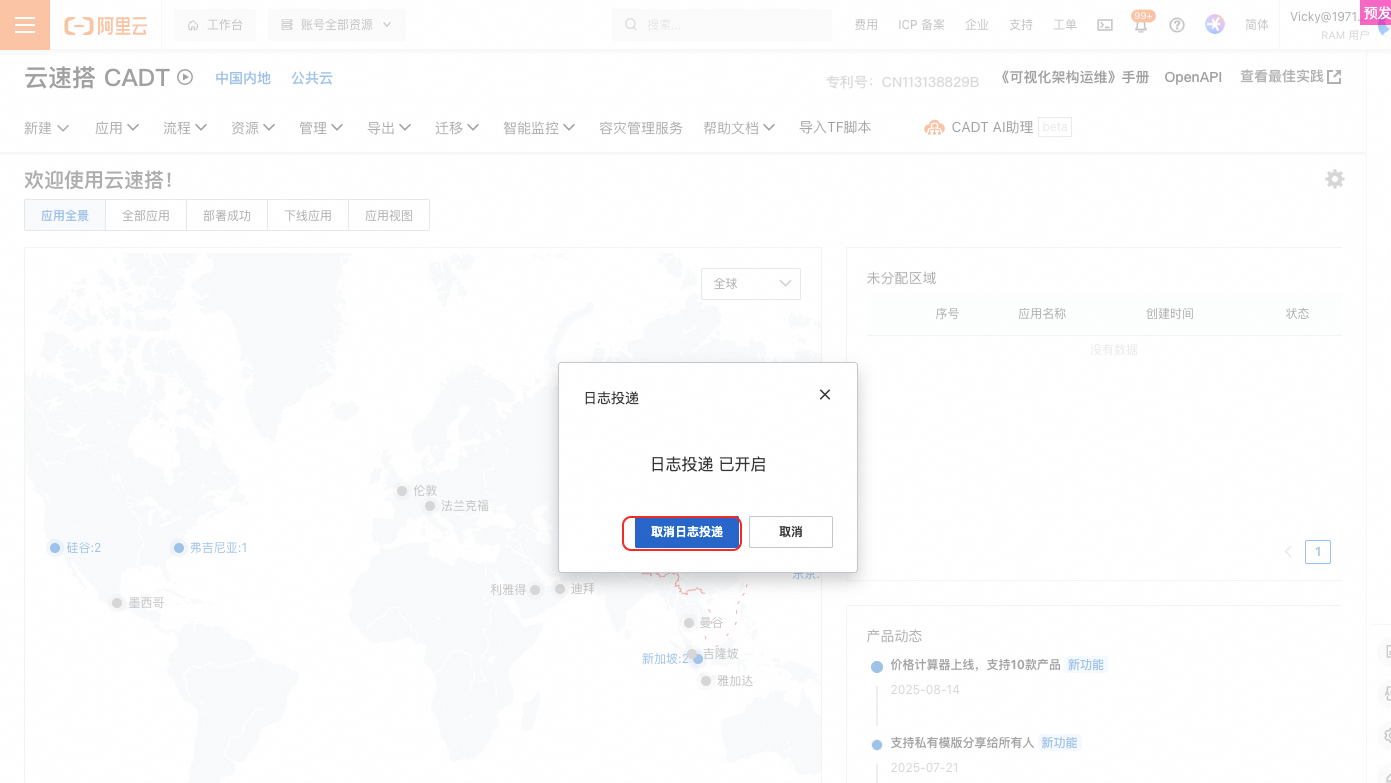Open 容灾管理服务 menu item
Screen dimensions: 1391x783
pyautogui.click(x=641, y=128)
